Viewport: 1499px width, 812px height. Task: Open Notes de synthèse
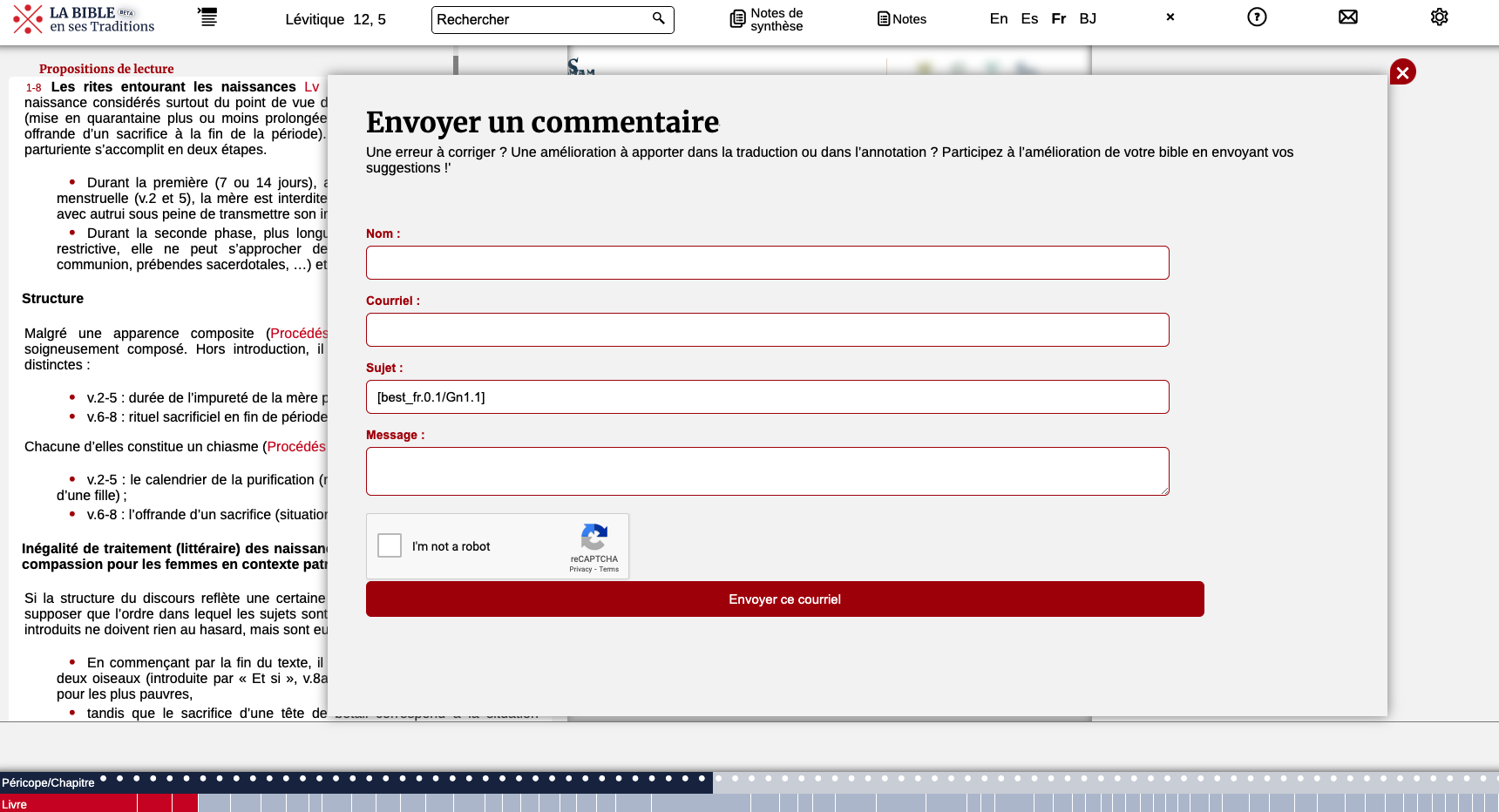coord(767,19)
